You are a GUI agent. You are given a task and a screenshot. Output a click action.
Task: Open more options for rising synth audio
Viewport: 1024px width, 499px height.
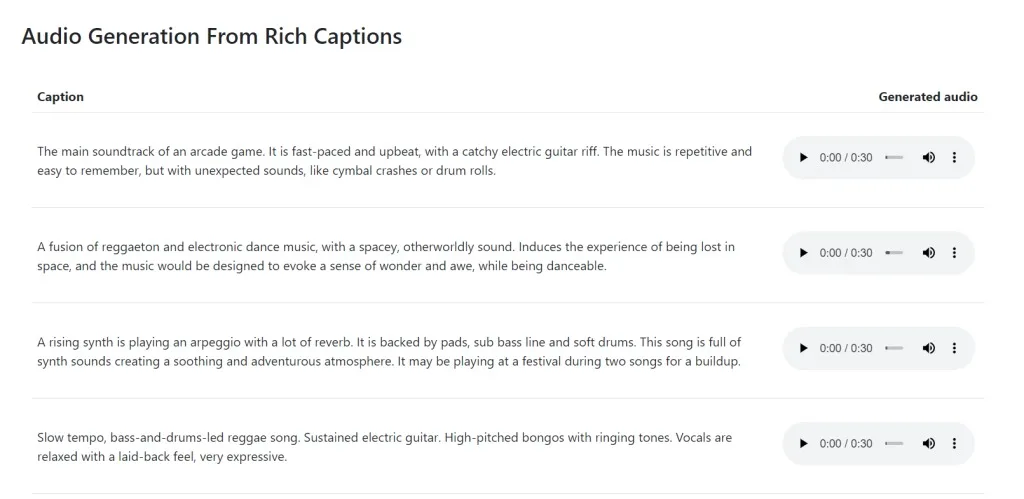point(954,348)
